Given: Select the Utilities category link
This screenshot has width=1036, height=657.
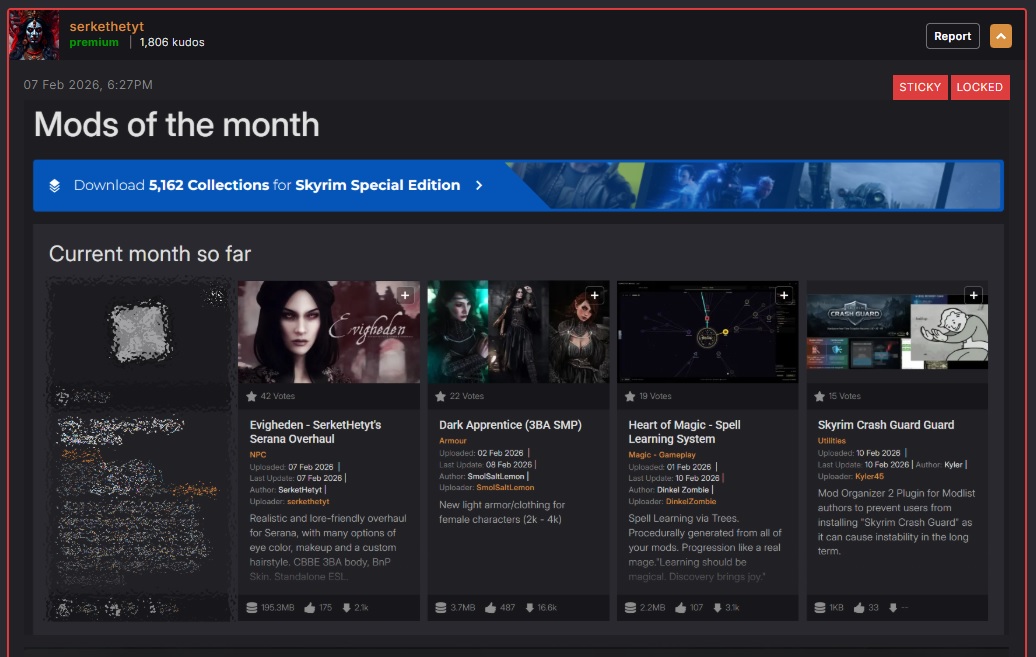Looking at the screenshot, I should coord(831,441).
